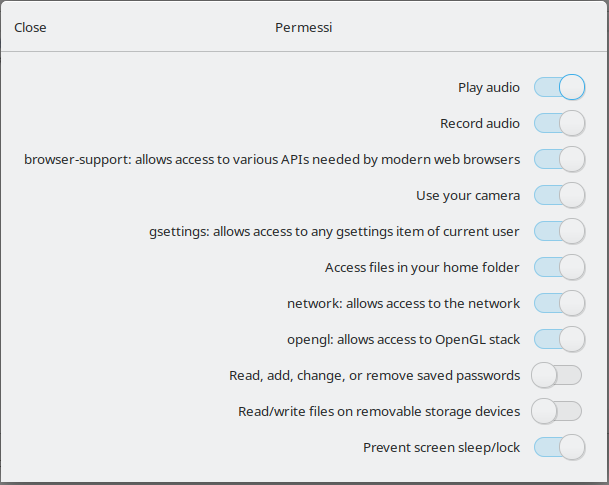Click the 'Prevent screen sleep/lock' label text
The image size is (609, 485).
coord(441,448)
